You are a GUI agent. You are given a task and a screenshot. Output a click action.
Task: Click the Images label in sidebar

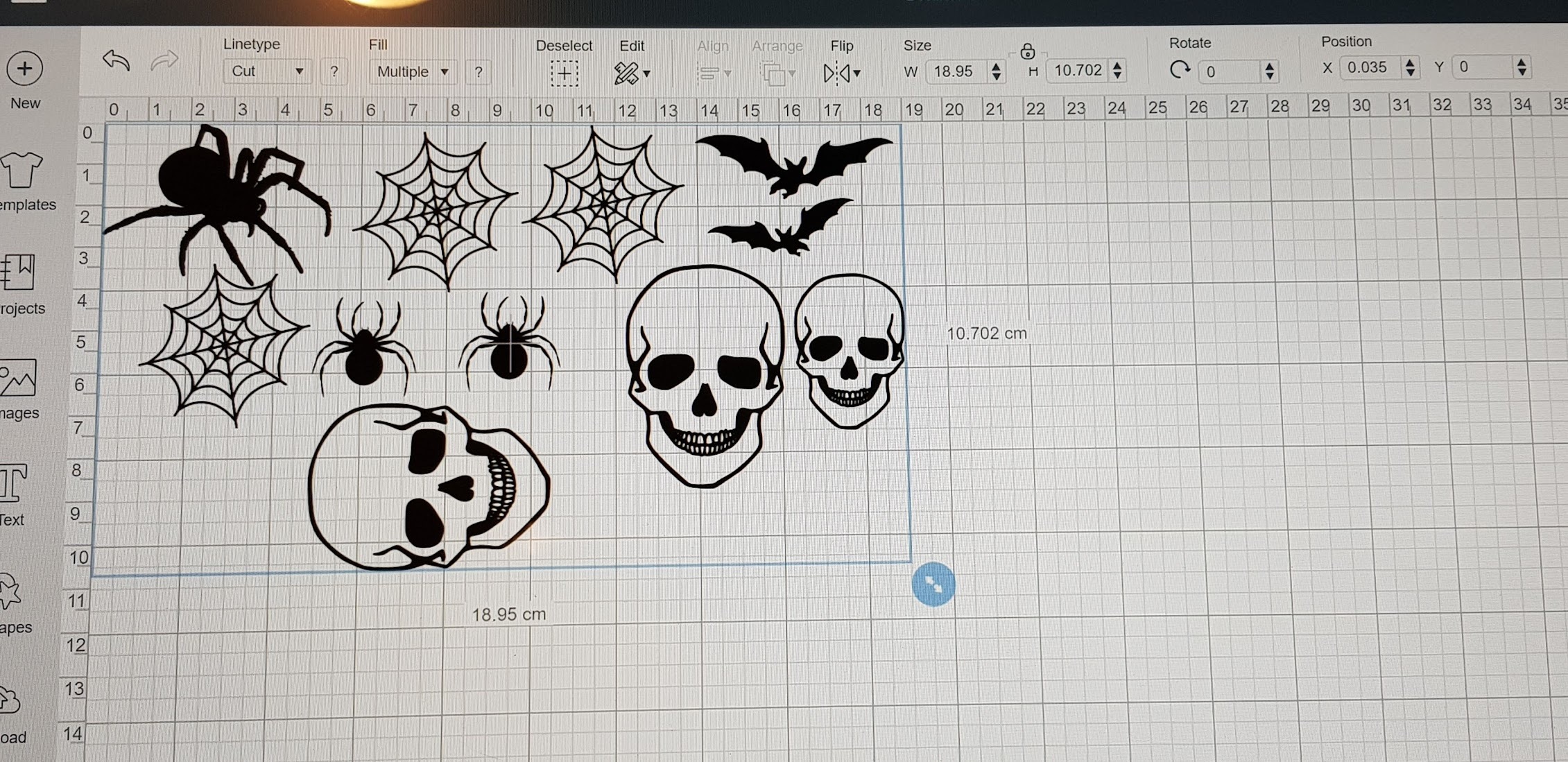19,413
